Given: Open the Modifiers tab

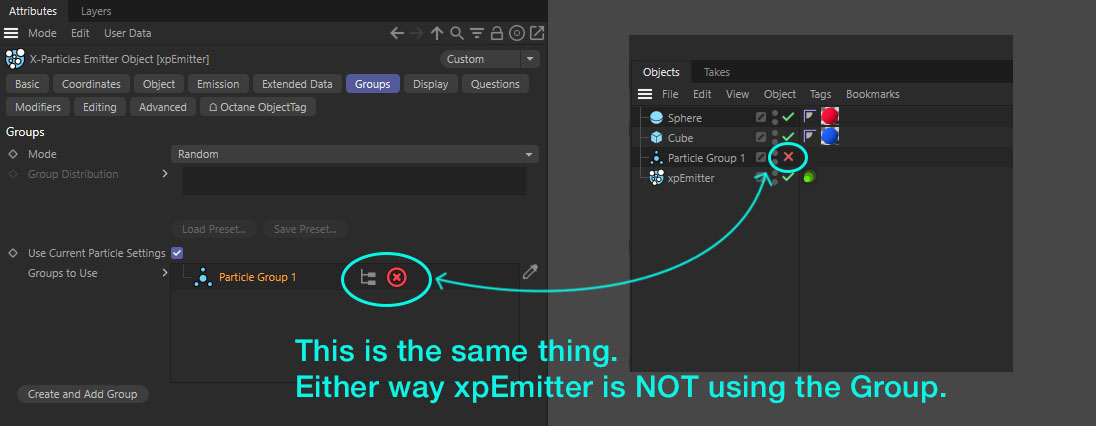Looking at the screenshot, I should 38,107.
